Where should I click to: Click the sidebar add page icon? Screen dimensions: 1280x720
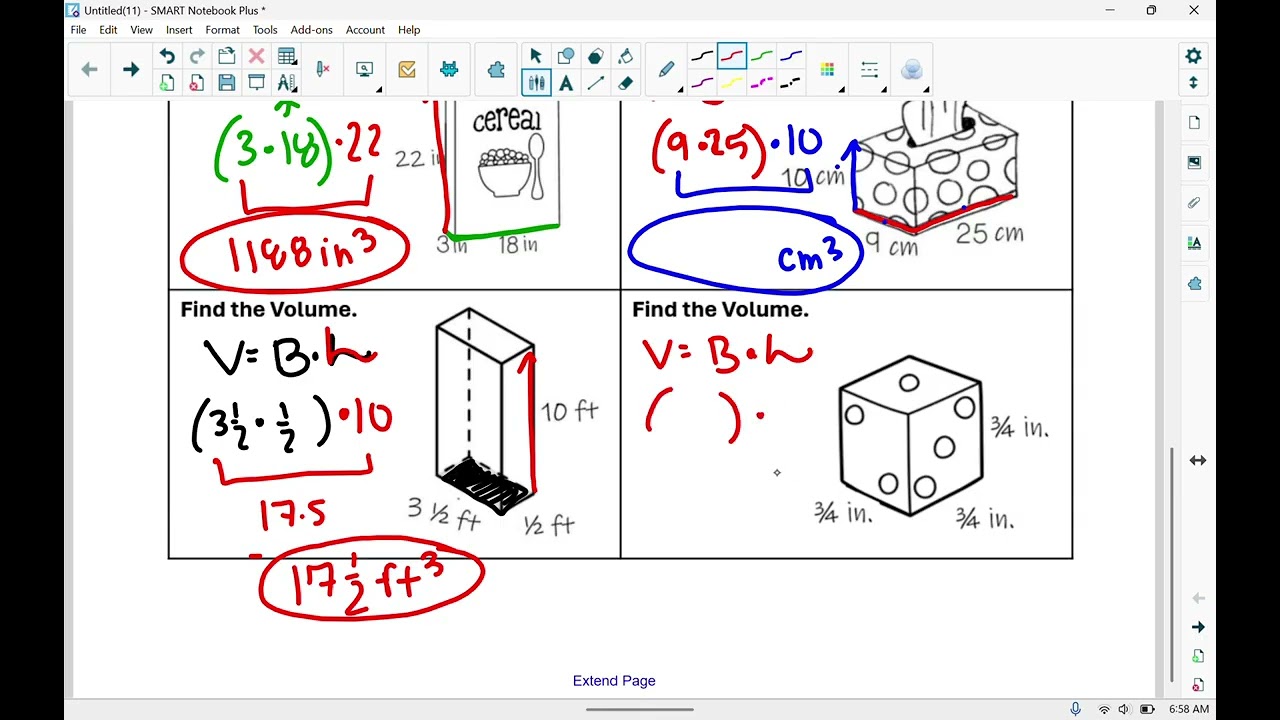1198,656
